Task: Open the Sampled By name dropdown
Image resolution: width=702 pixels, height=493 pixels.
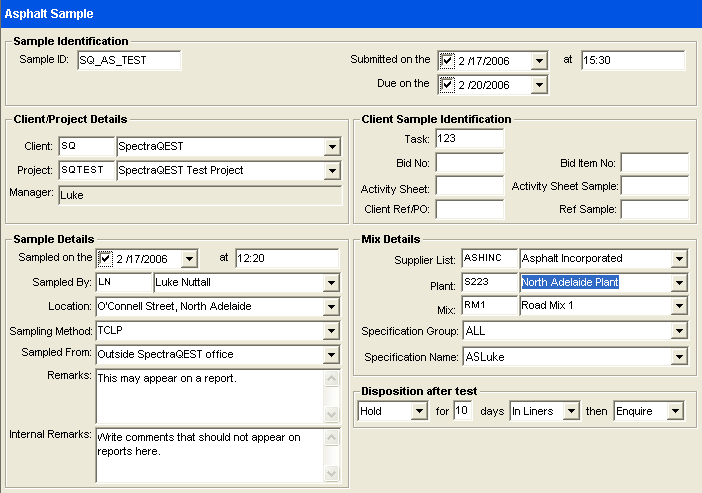Action: (332, 283)
